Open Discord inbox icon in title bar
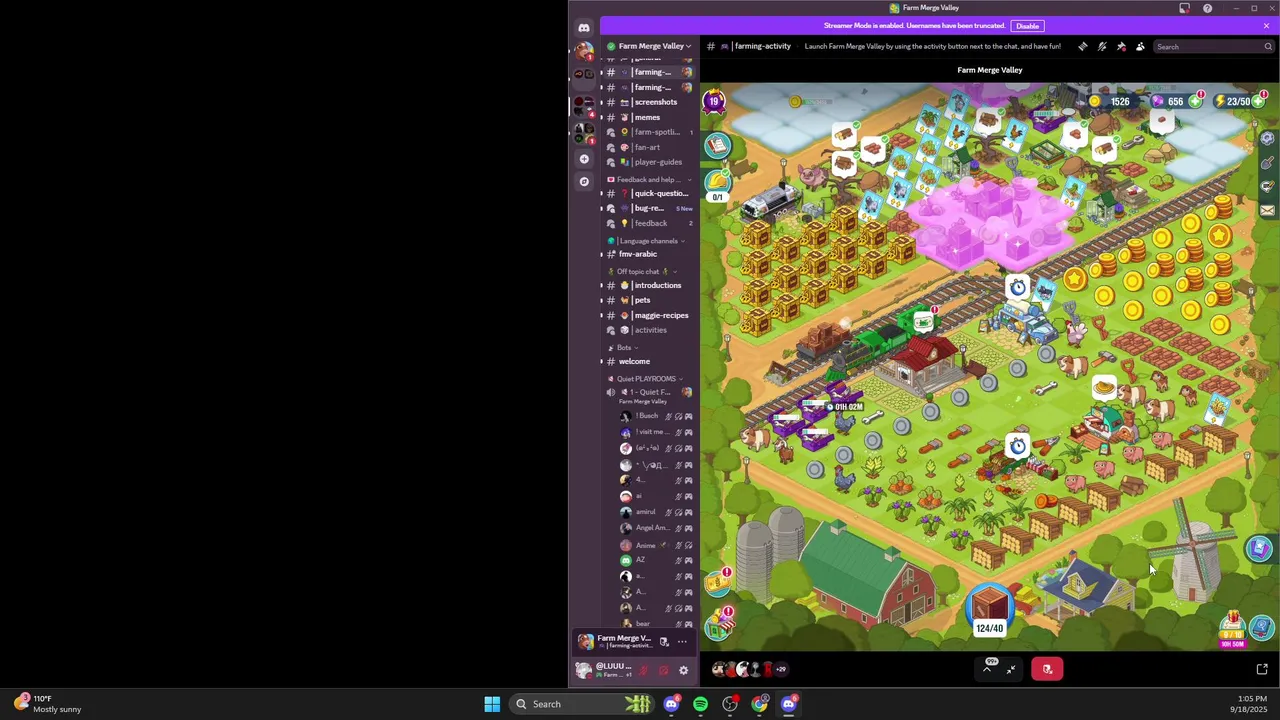Screen dimensions: 1280x720 point(1185,8)
